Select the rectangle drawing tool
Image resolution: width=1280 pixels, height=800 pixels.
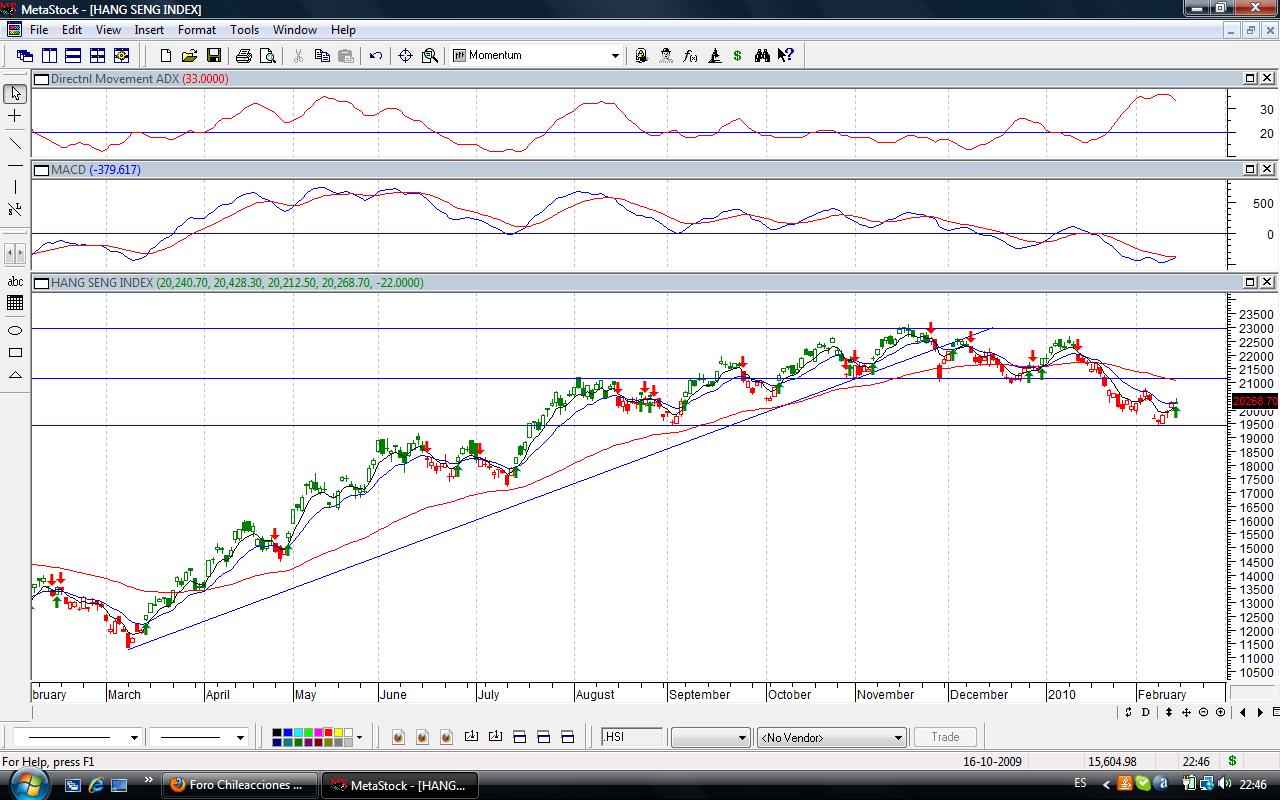(x=15, y=352)
